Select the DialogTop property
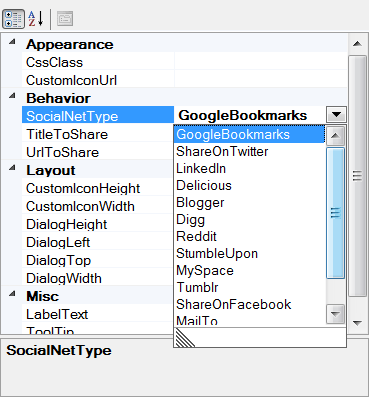369x397 pixels. [x=98, y=260]
